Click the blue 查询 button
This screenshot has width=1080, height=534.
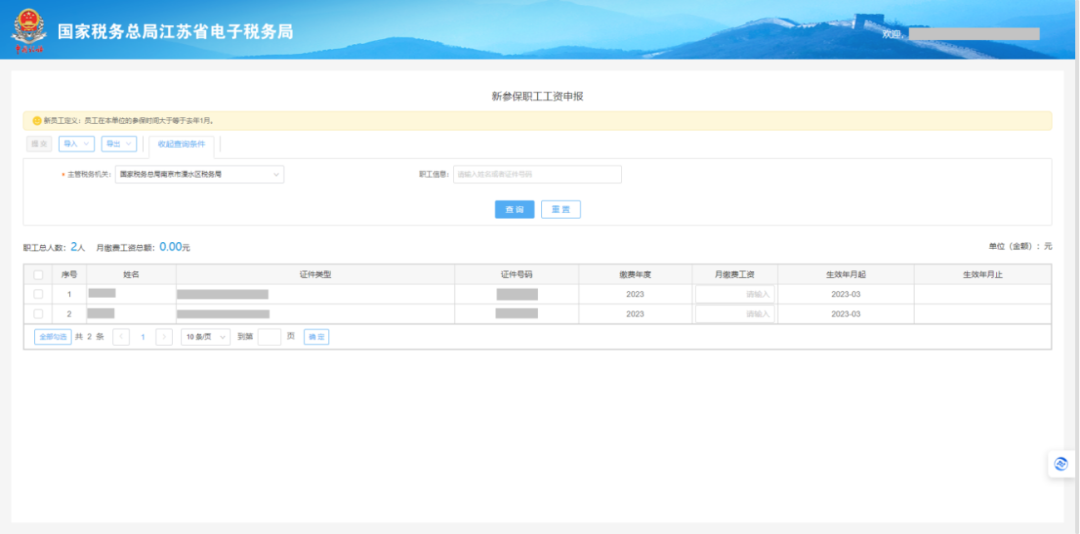(x=515, y=209)
